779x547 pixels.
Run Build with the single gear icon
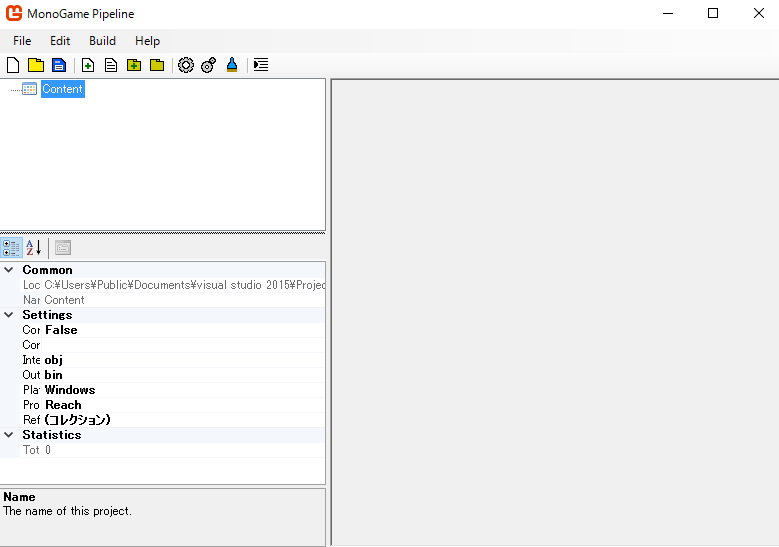[x=186, y=65]
